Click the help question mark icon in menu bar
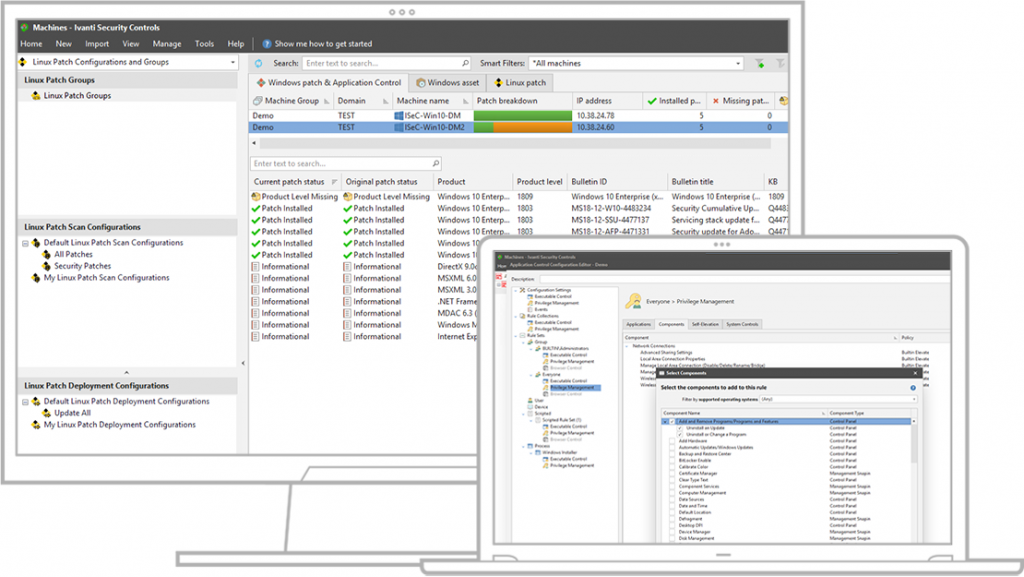The width and height of the screenshot is (1024, 577). [266, 44]
